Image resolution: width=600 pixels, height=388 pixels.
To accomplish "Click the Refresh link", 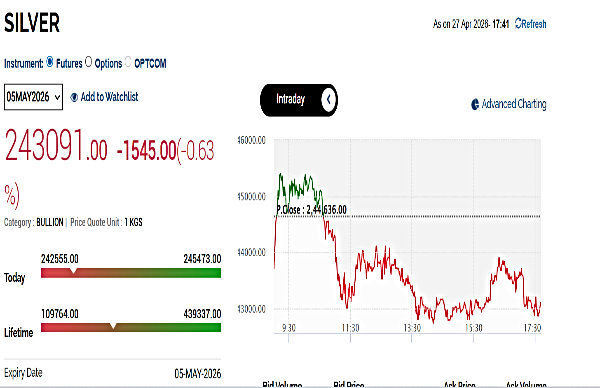I will click(x=531, y=24).
